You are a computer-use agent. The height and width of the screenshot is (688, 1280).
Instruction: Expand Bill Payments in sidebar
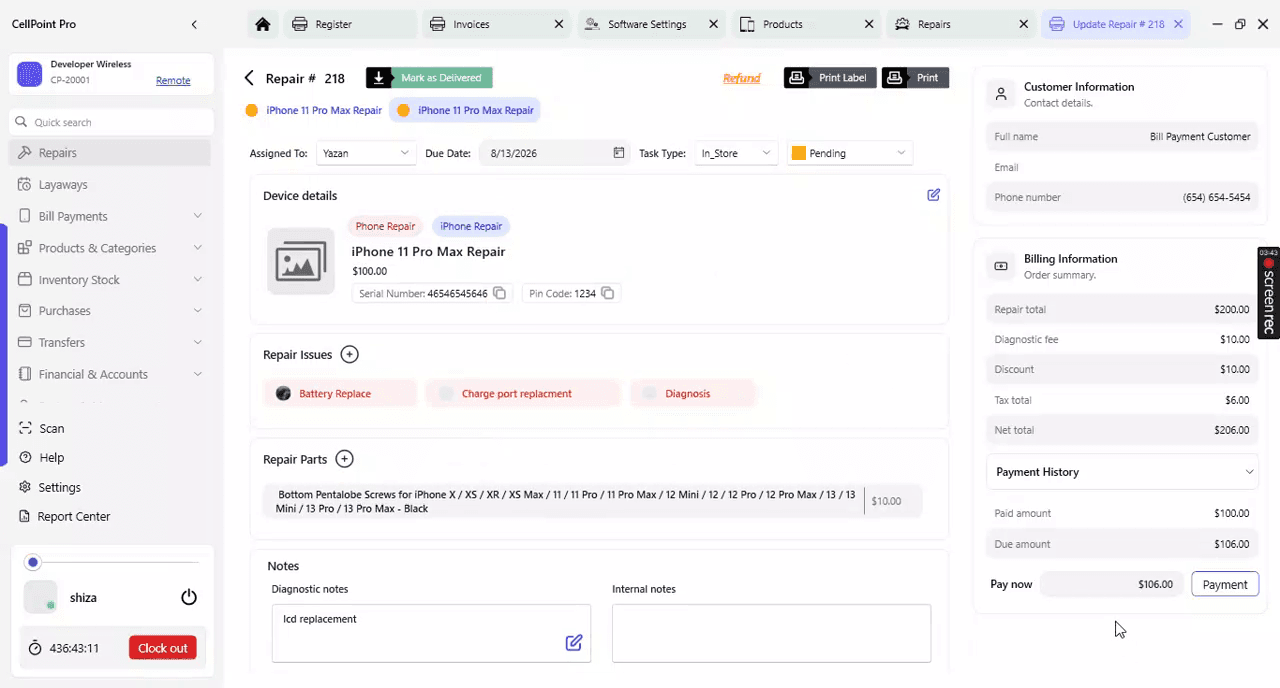click(110, 216)
